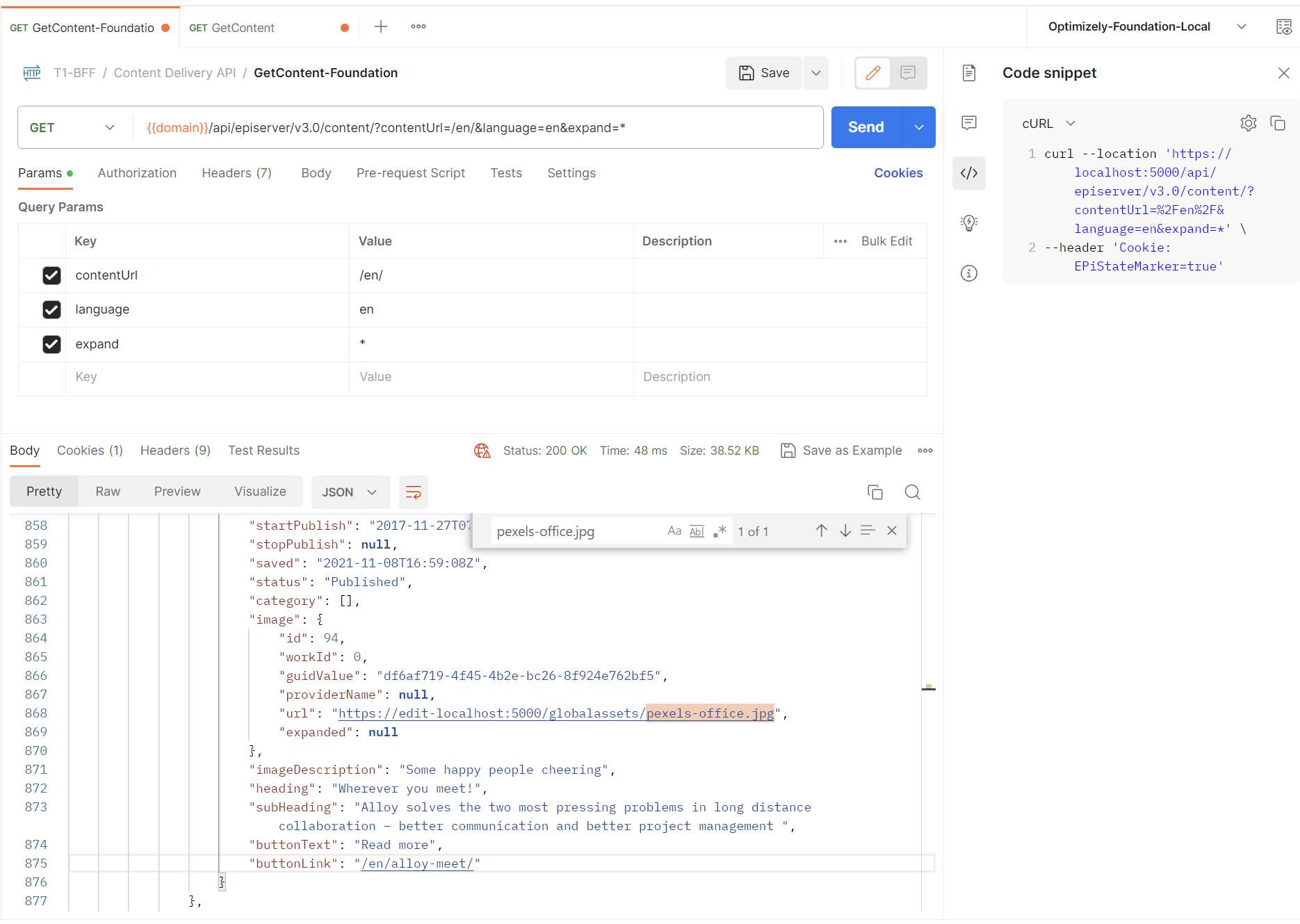The image size is (1300, 924).
Task: Switch to the Authorization tab
Action: (137, 173)
